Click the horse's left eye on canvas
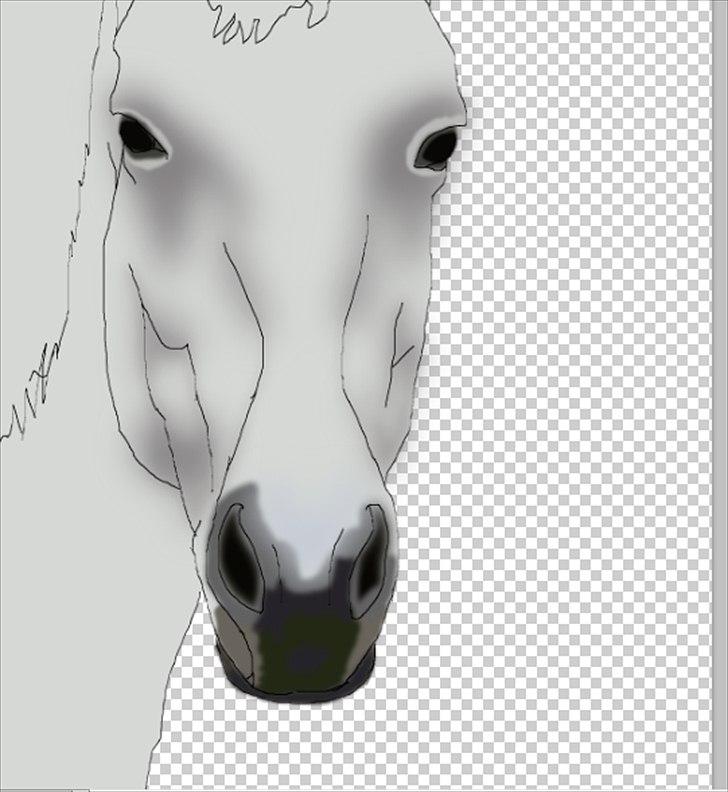 tap(139, 137)
